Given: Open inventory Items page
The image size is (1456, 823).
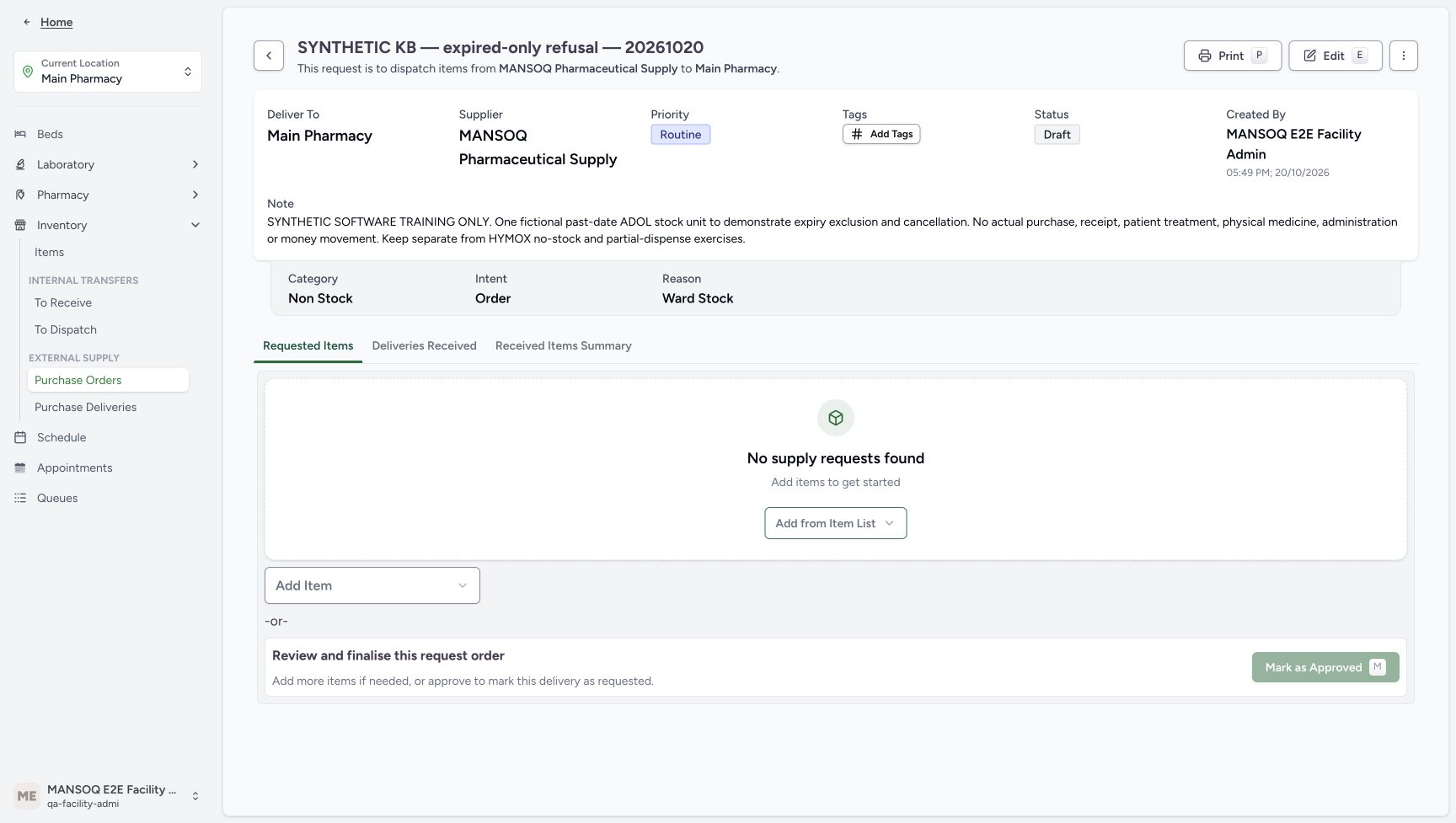Looking at the screenshot, I should (108, 252).
